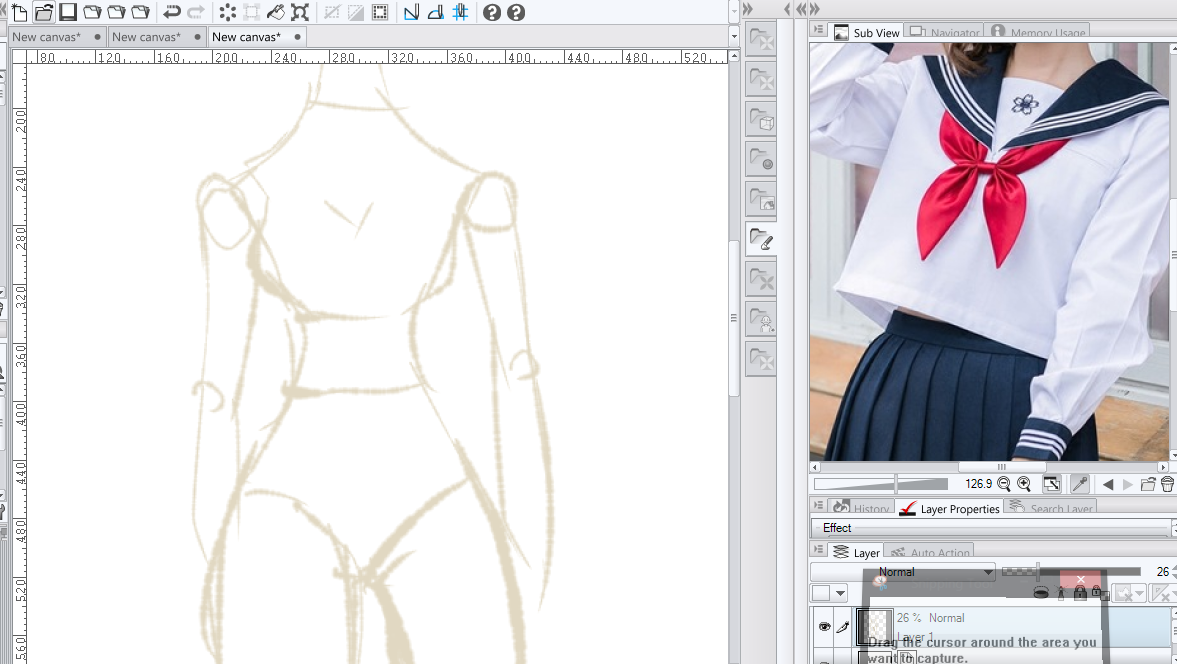Screen dimensions: 1177x664
Task: Toggle Snap to Grid icon
Action: click(x=460, y=12)
